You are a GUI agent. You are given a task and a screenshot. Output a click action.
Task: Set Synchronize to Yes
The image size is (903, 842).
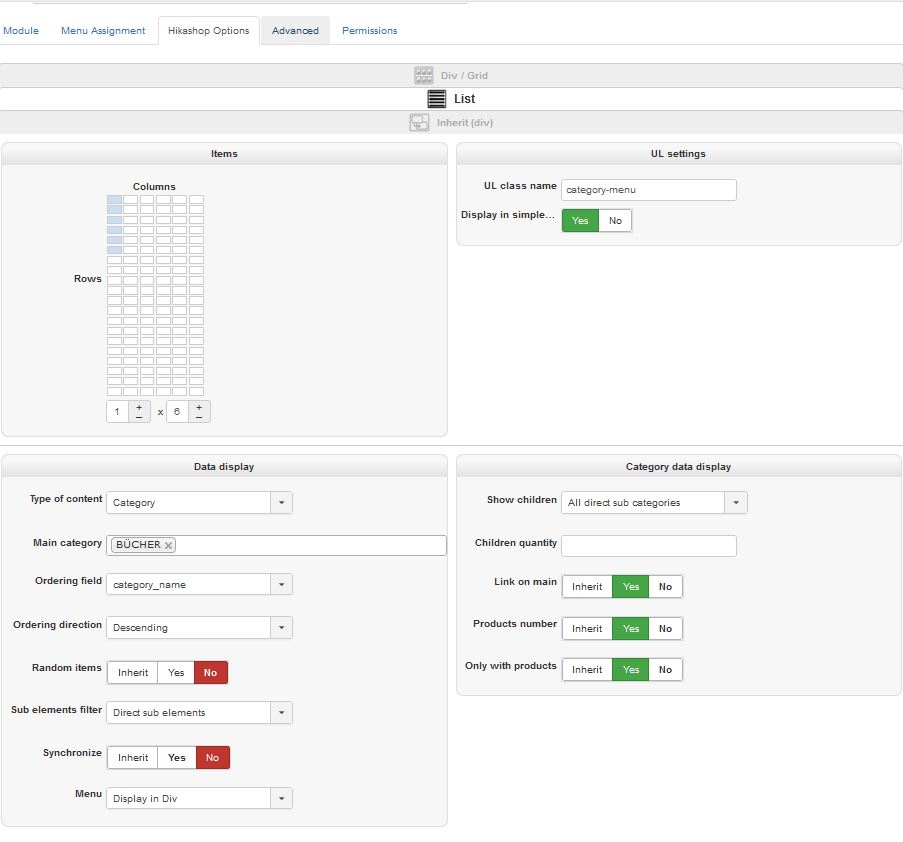pos(177,757)
